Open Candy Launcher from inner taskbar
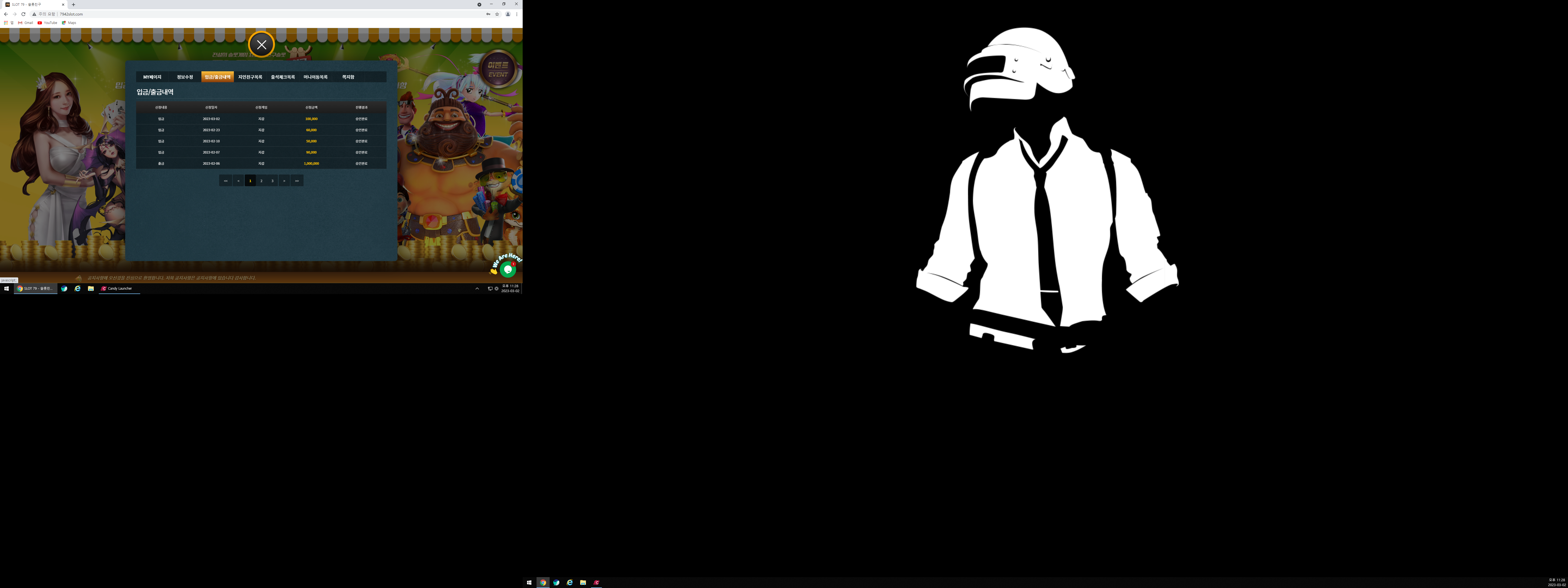1568x588 pixels. click(x=119, y=289)
